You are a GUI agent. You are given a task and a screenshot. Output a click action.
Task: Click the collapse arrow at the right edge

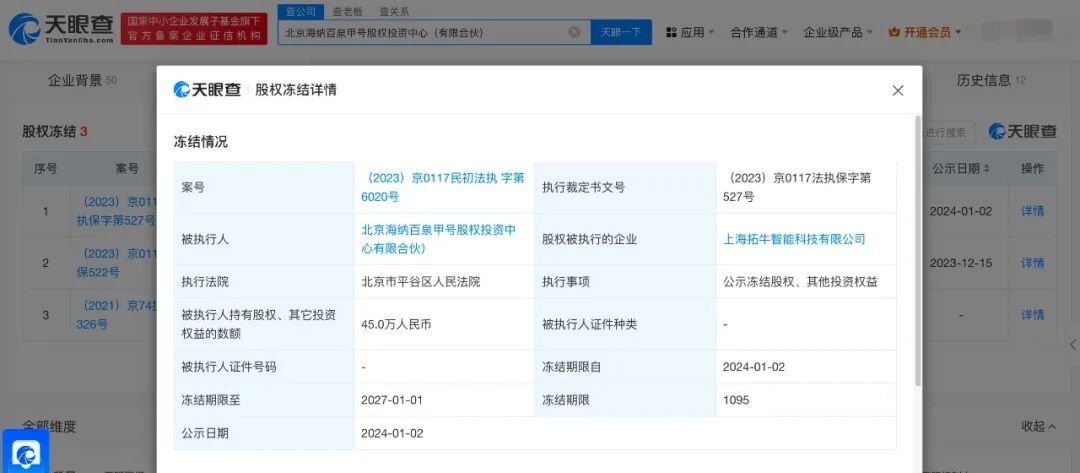point(1072,344)
